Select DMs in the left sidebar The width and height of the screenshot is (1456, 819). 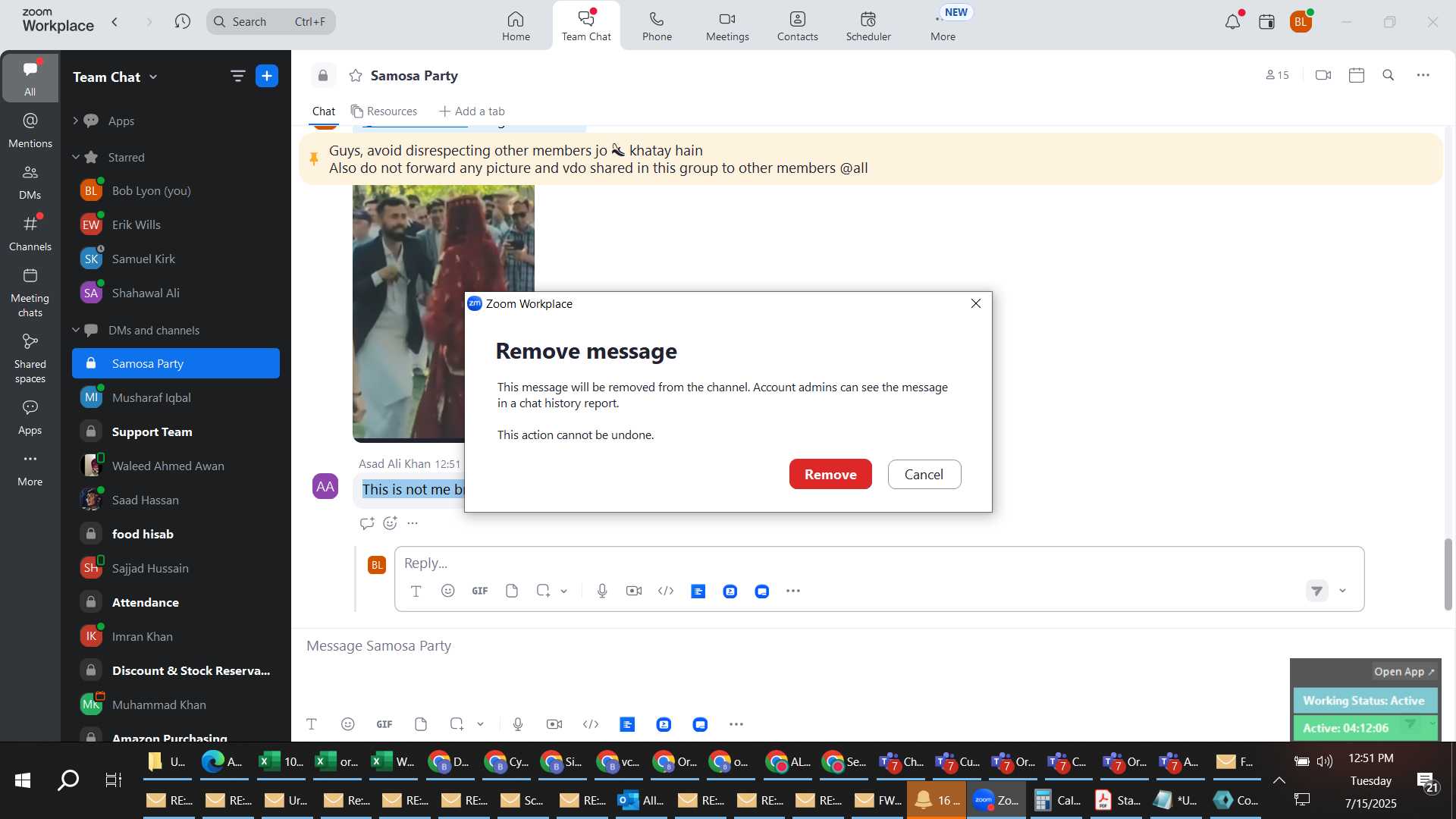[x=30, y=182]
